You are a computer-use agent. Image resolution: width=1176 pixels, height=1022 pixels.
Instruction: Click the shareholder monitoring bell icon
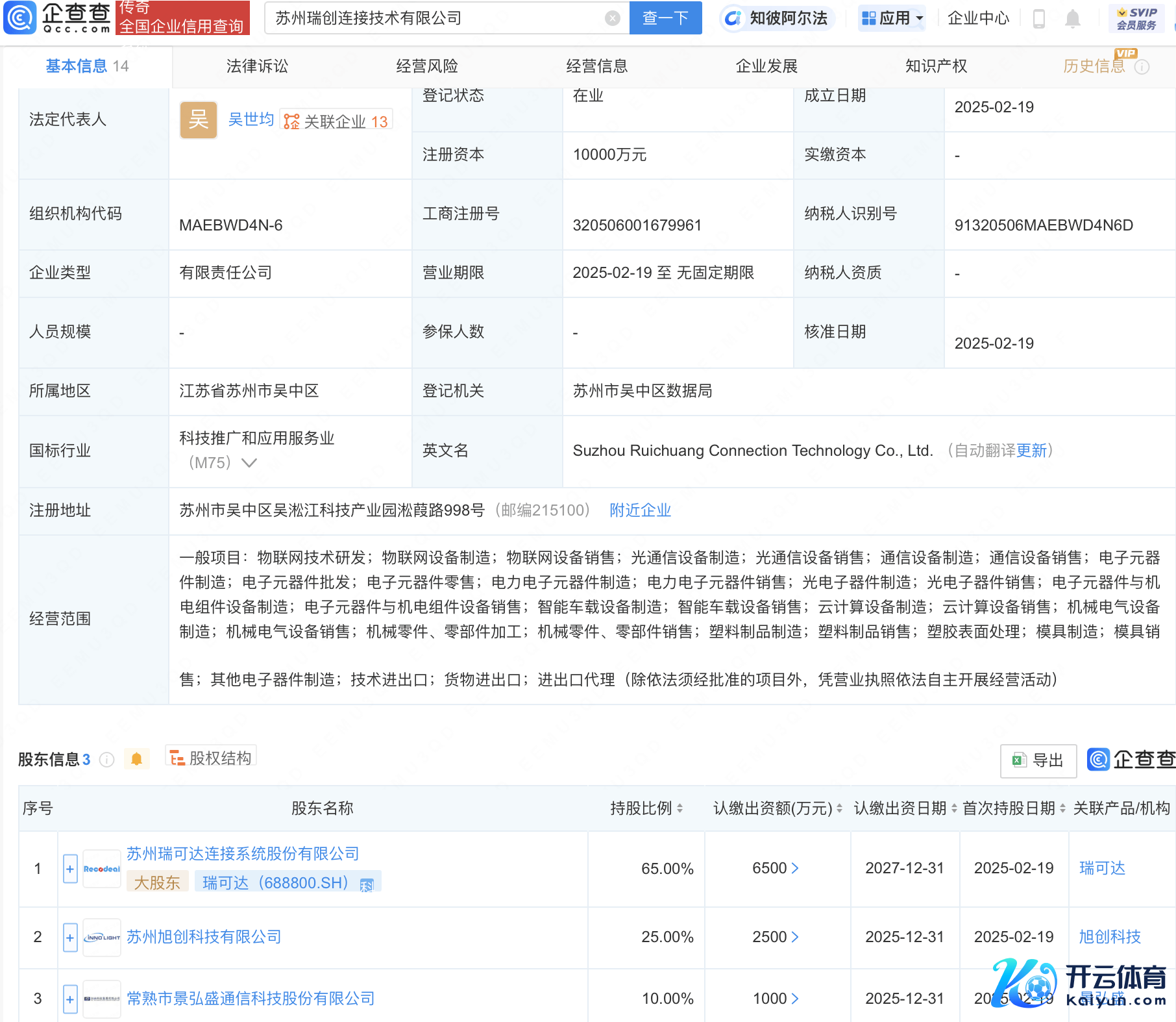136,759
